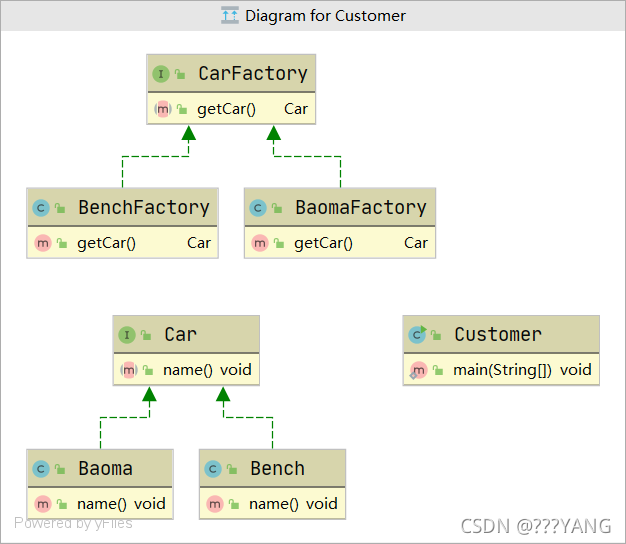Click the method icon in Bench
This screenshot has height=544, width=626.
pyautogui.click(x=215, y=504)
